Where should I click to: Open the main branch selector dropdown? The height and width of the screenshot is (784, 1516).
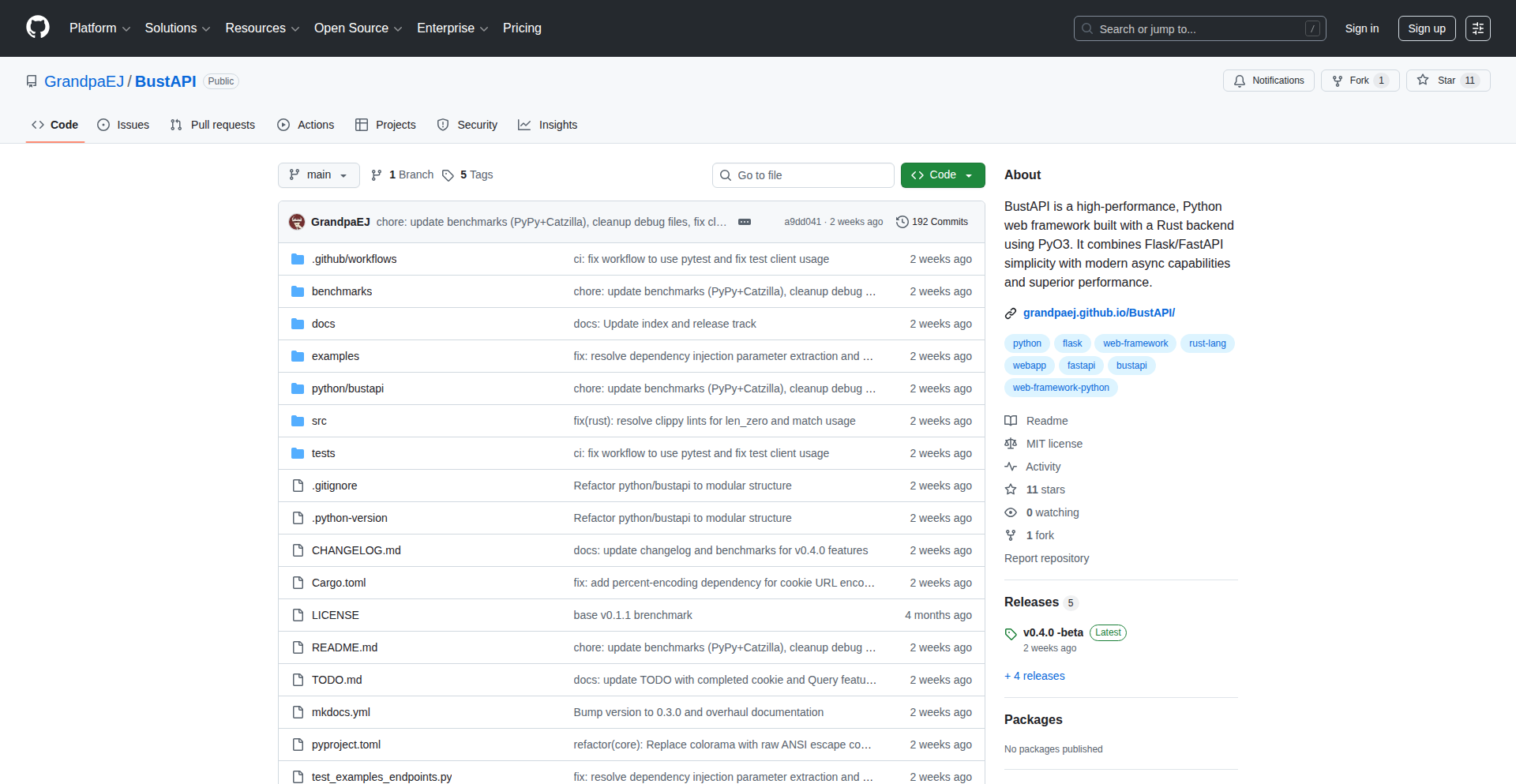[319, 175]
